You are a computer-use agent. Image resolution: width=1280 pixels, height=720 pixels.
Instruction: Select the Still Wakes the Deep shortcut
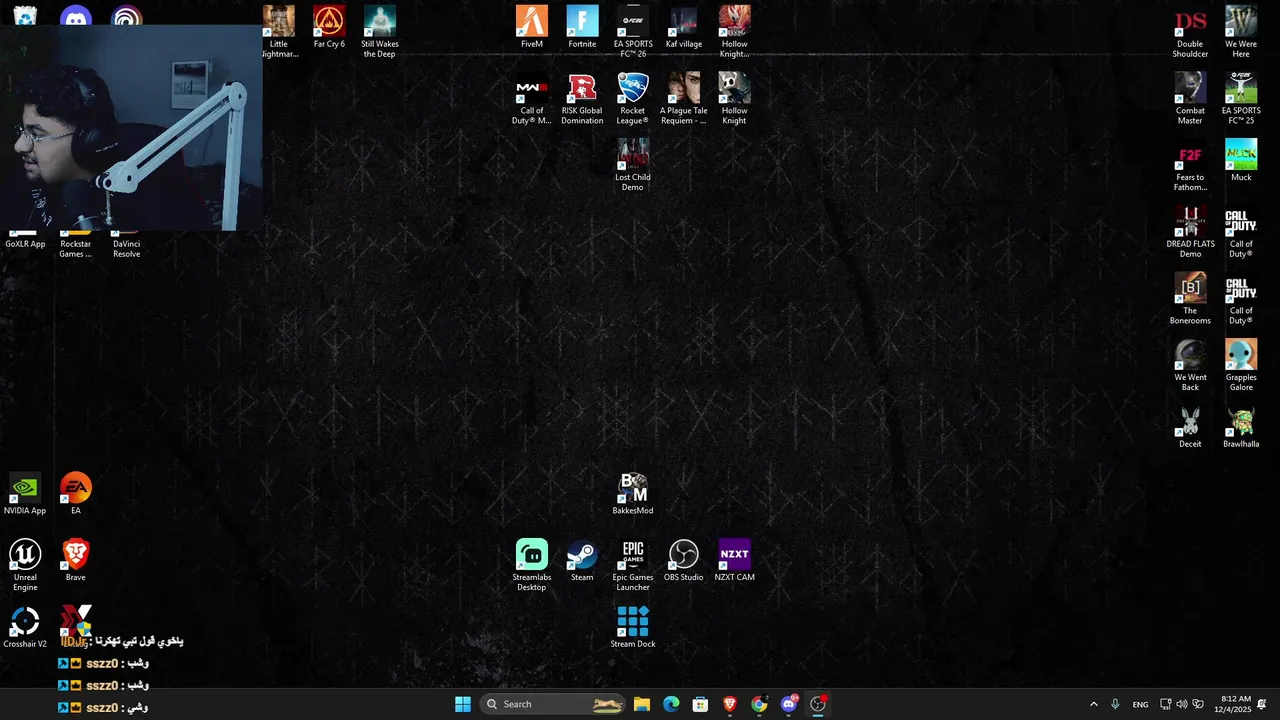pyautogui.click(x=380, y=32)
